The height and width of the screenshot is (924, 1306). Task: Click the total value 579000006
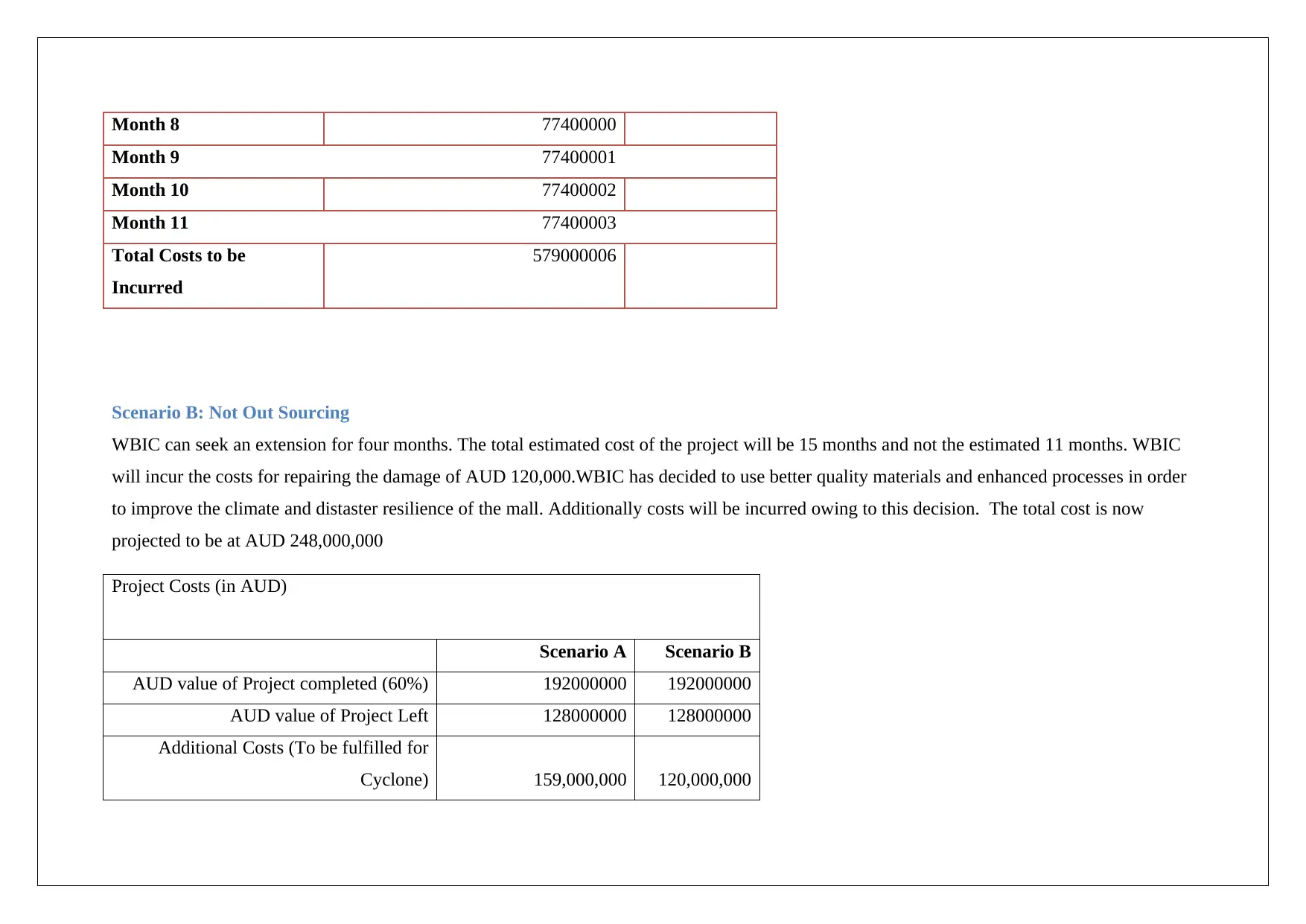[x=574, y=256]
